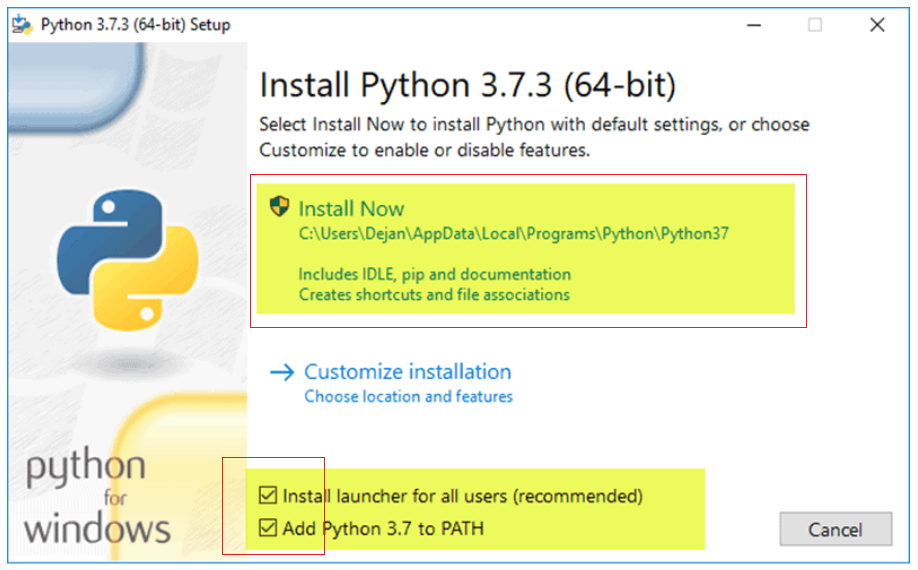
Task: Click the default install path under Install Now
Action: pyautogui.click(x=513, y=234)
